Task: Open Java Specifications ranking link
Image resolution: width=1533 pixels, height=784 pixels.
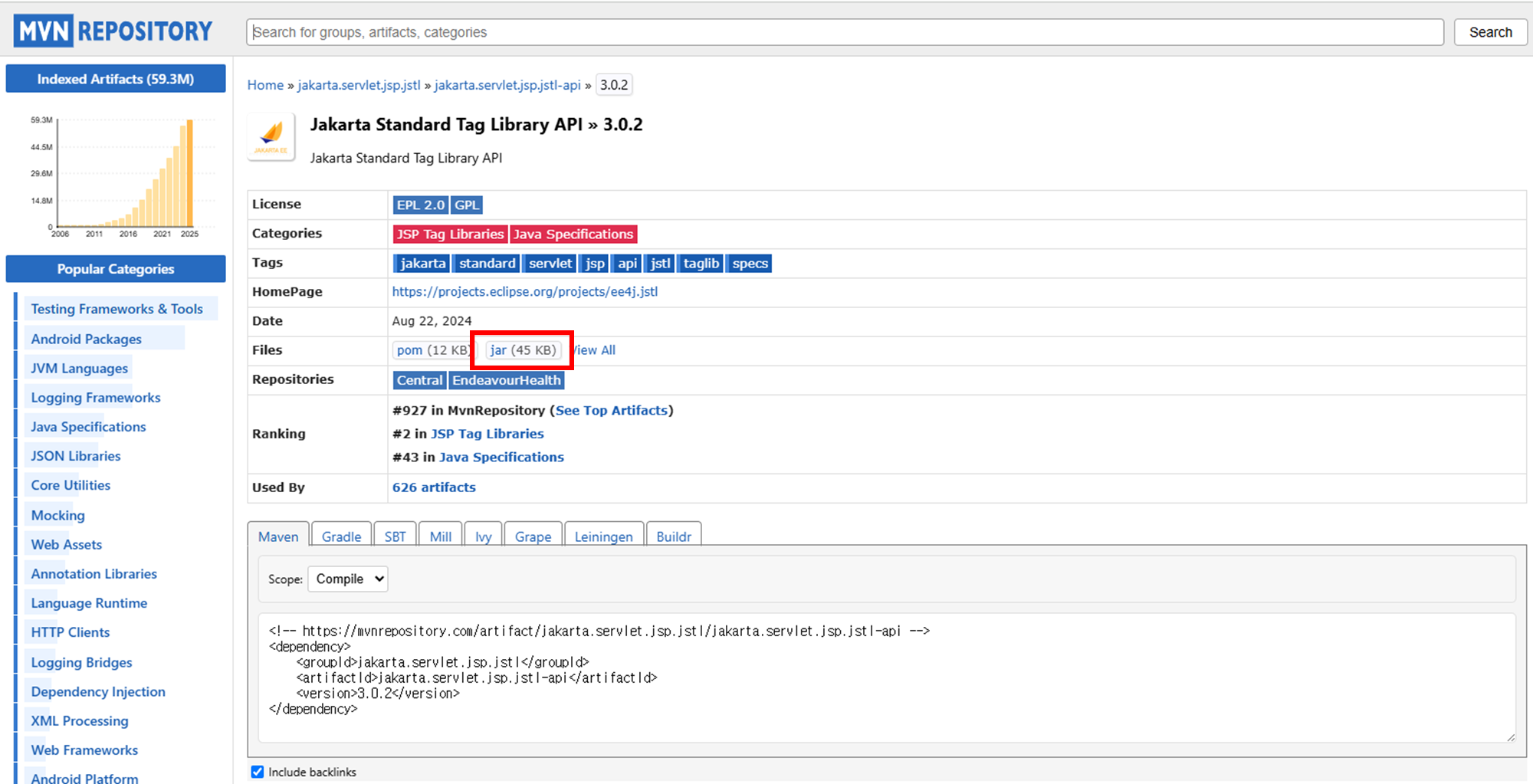Action: [501, 457]
